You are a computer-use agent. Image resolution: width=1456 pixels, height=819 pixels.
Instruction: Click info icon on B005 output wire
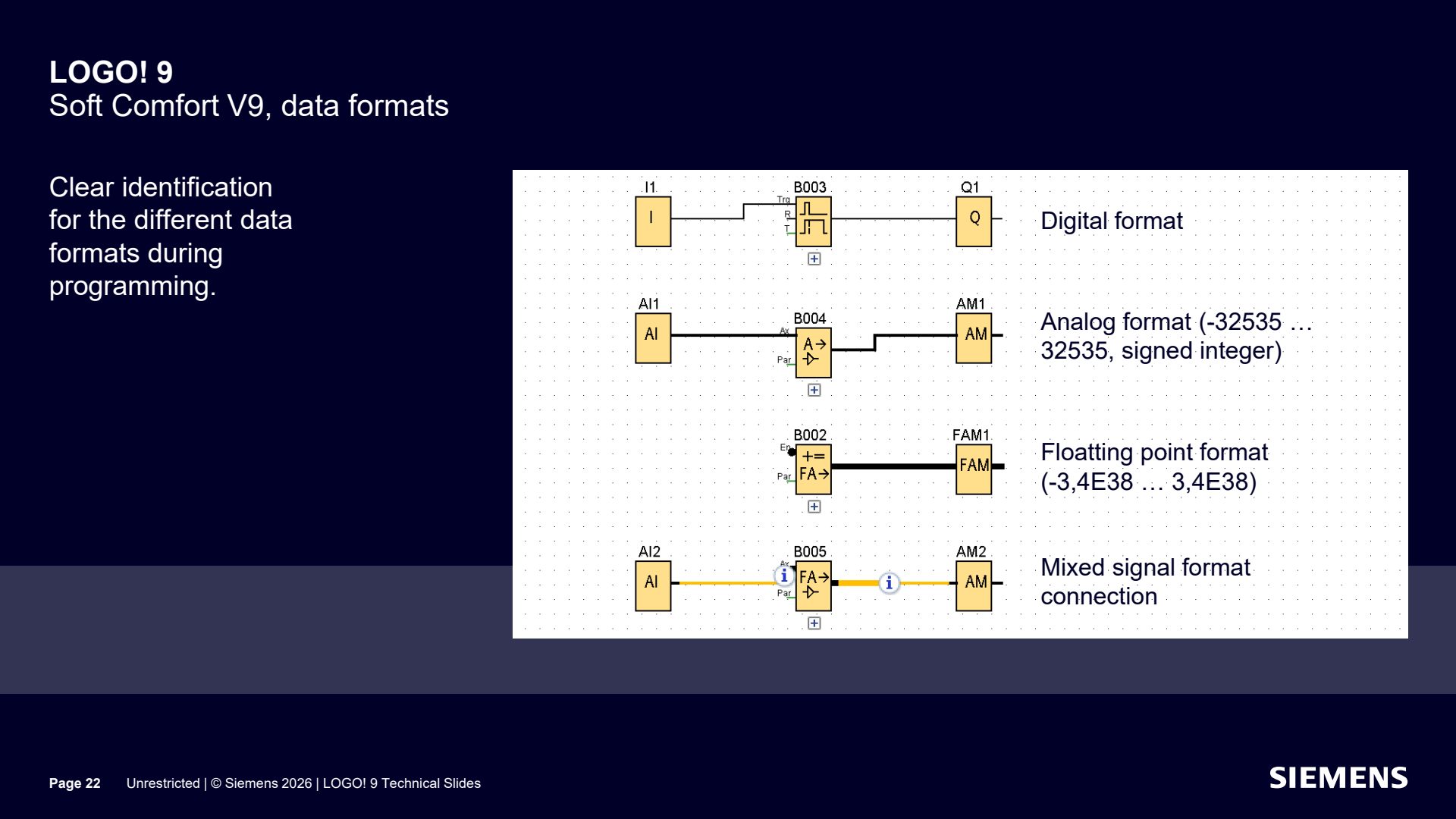pos(890,583)
